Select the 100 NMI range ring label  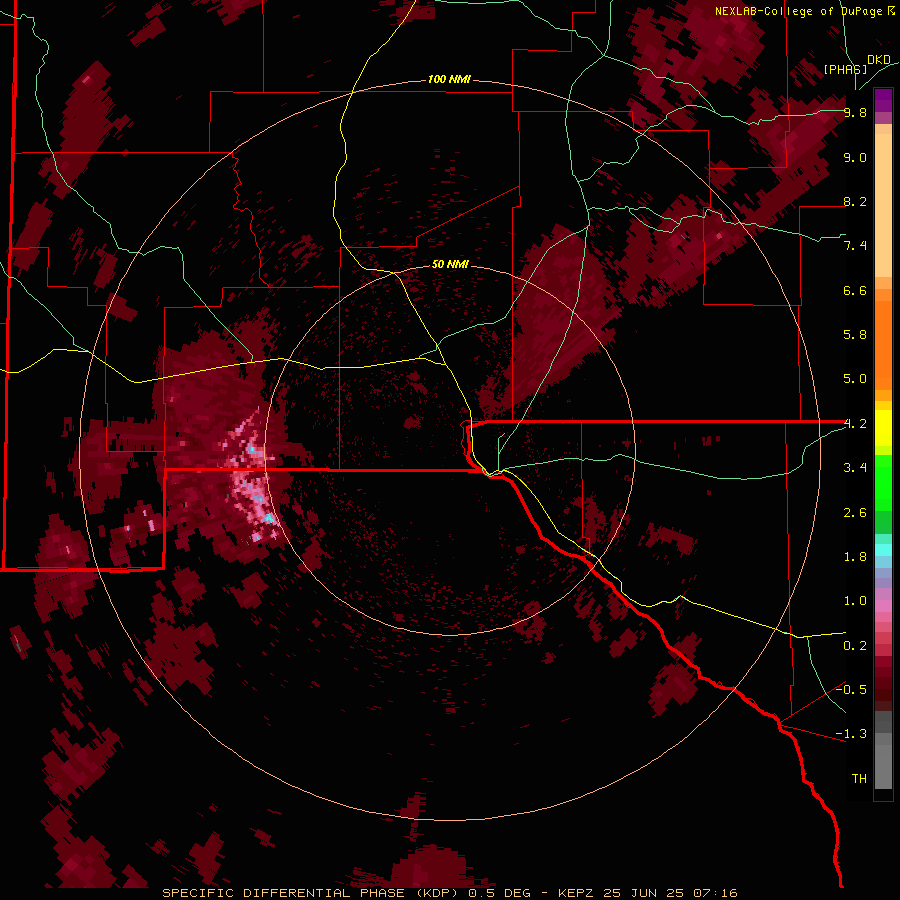click(x=449, y=79)
